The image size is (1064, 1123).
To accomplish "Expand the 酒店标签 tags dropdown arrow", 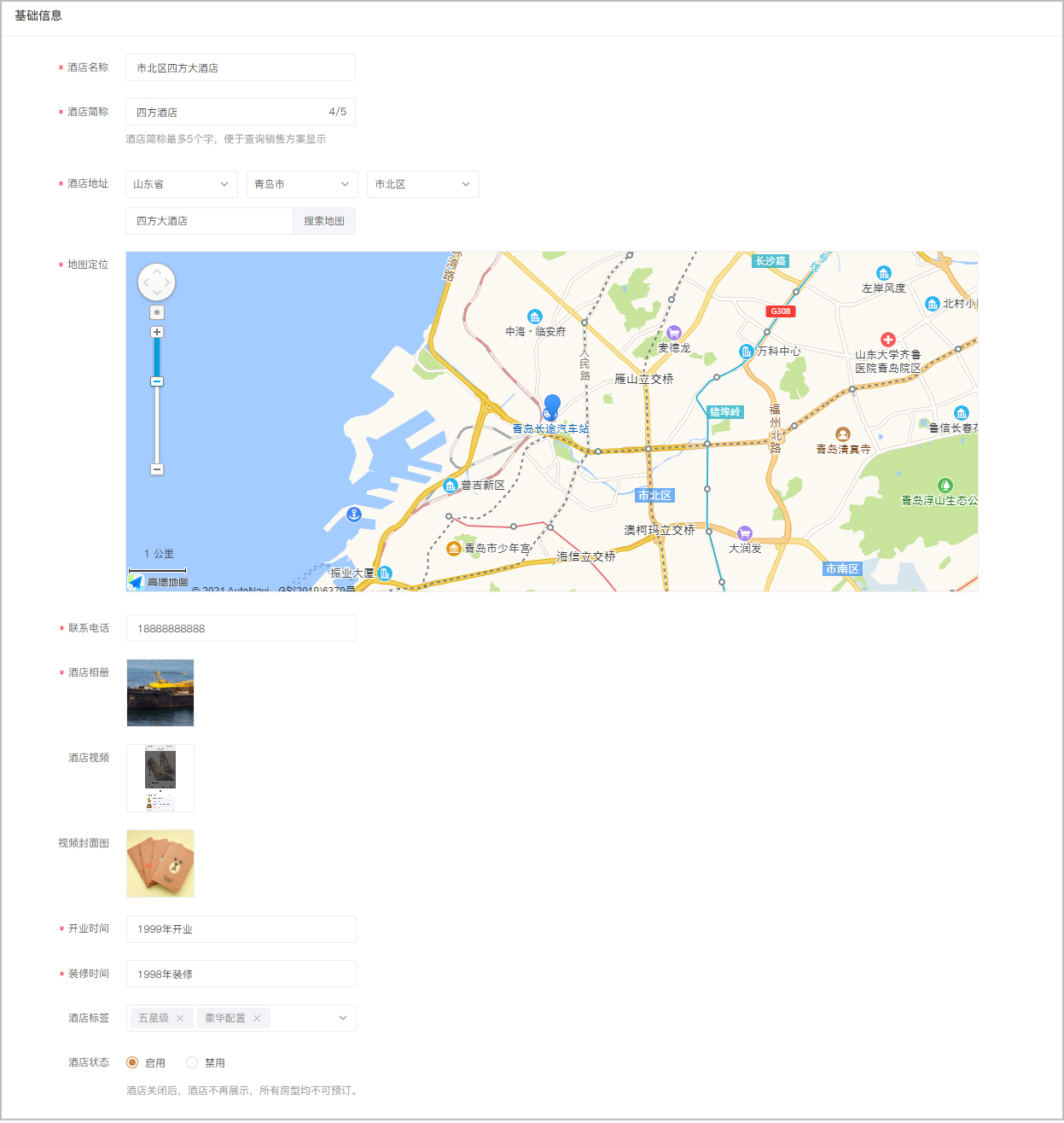I will point(343,1018).
